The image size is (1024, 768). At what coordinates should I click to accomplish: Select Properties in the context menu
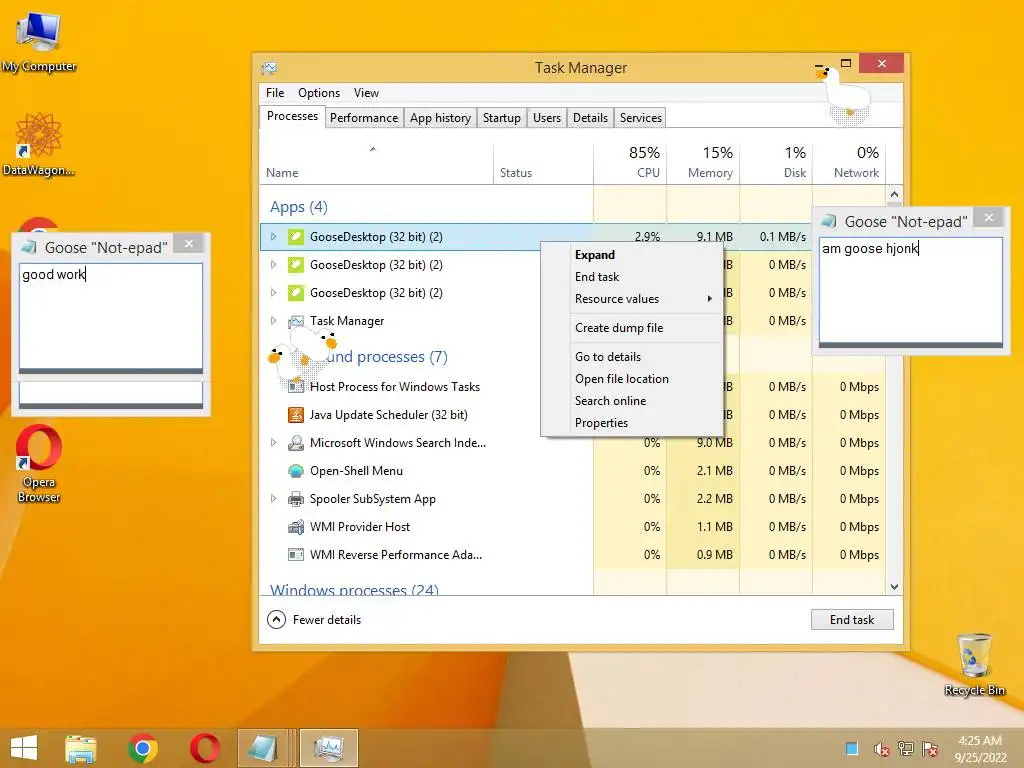[x=632, y=423]
